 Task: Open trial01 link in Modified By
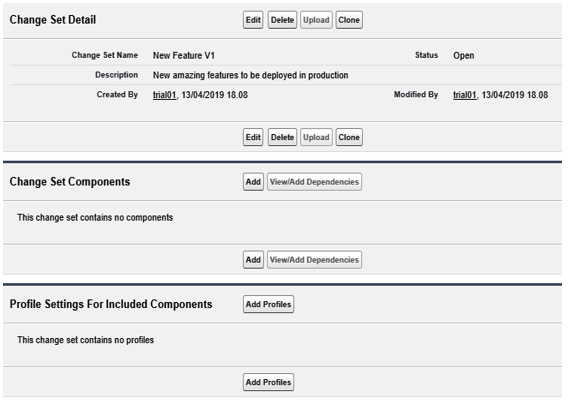pyautogui.click(x=465, y=95)
